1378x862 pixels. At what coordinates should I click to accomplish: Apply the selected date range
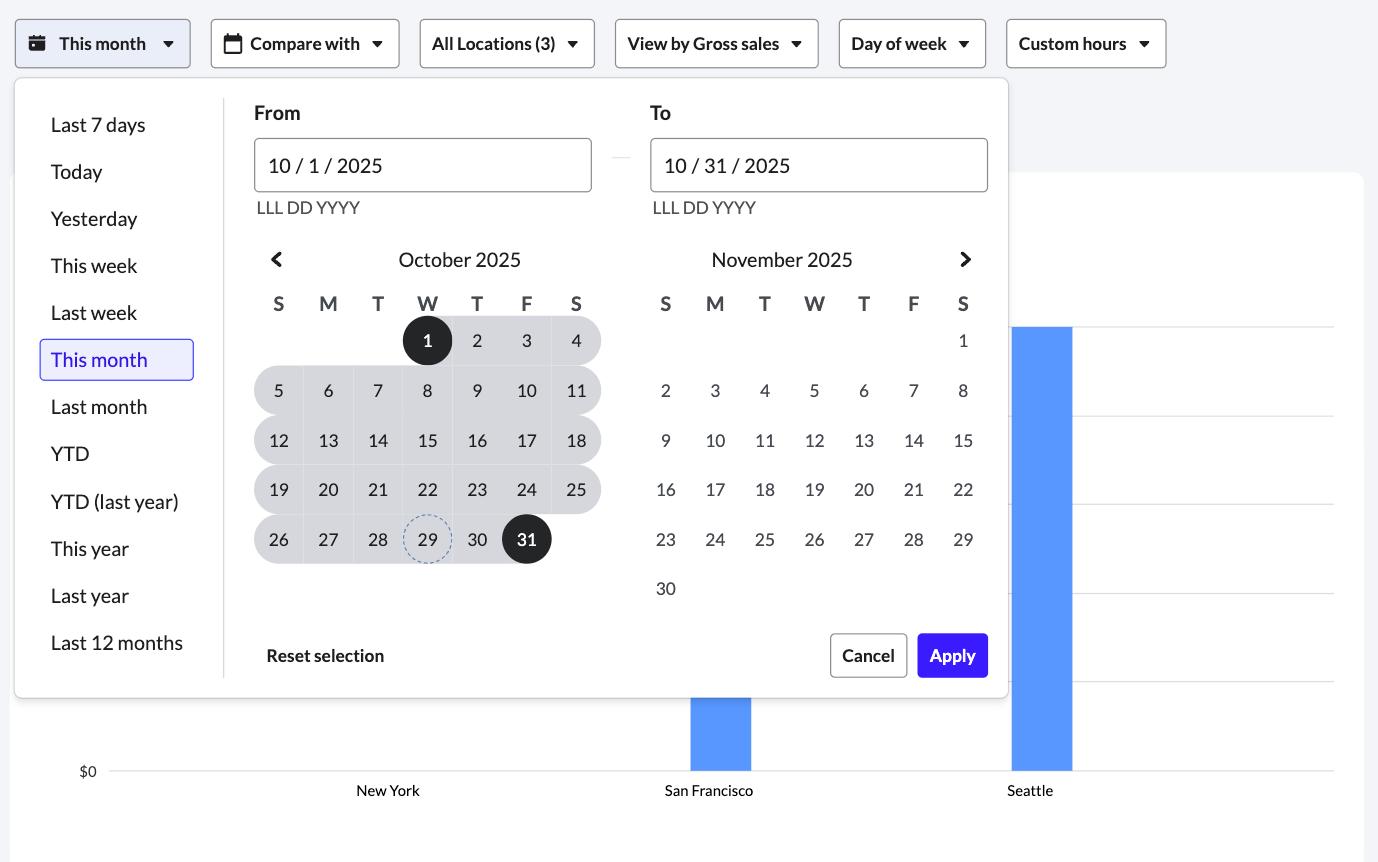952,655
